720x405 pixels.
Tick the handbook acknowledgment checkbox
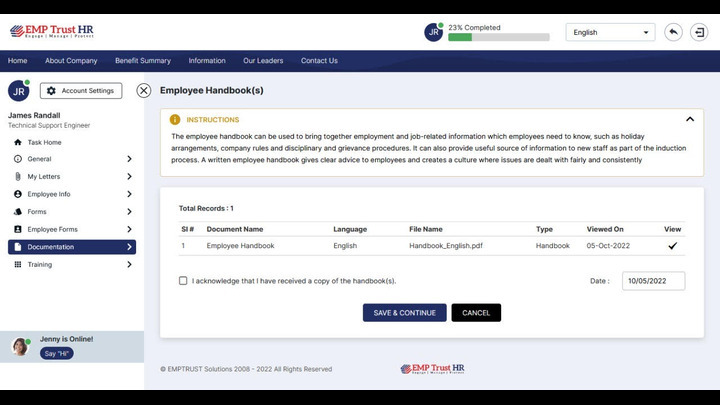point(183,281)
